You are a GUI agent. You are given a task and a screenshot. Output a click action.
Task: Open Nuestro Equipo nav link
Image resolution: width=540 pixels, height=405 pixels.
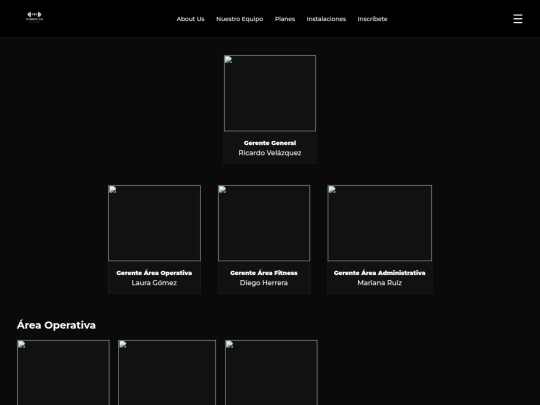click(x=240, y=19)
